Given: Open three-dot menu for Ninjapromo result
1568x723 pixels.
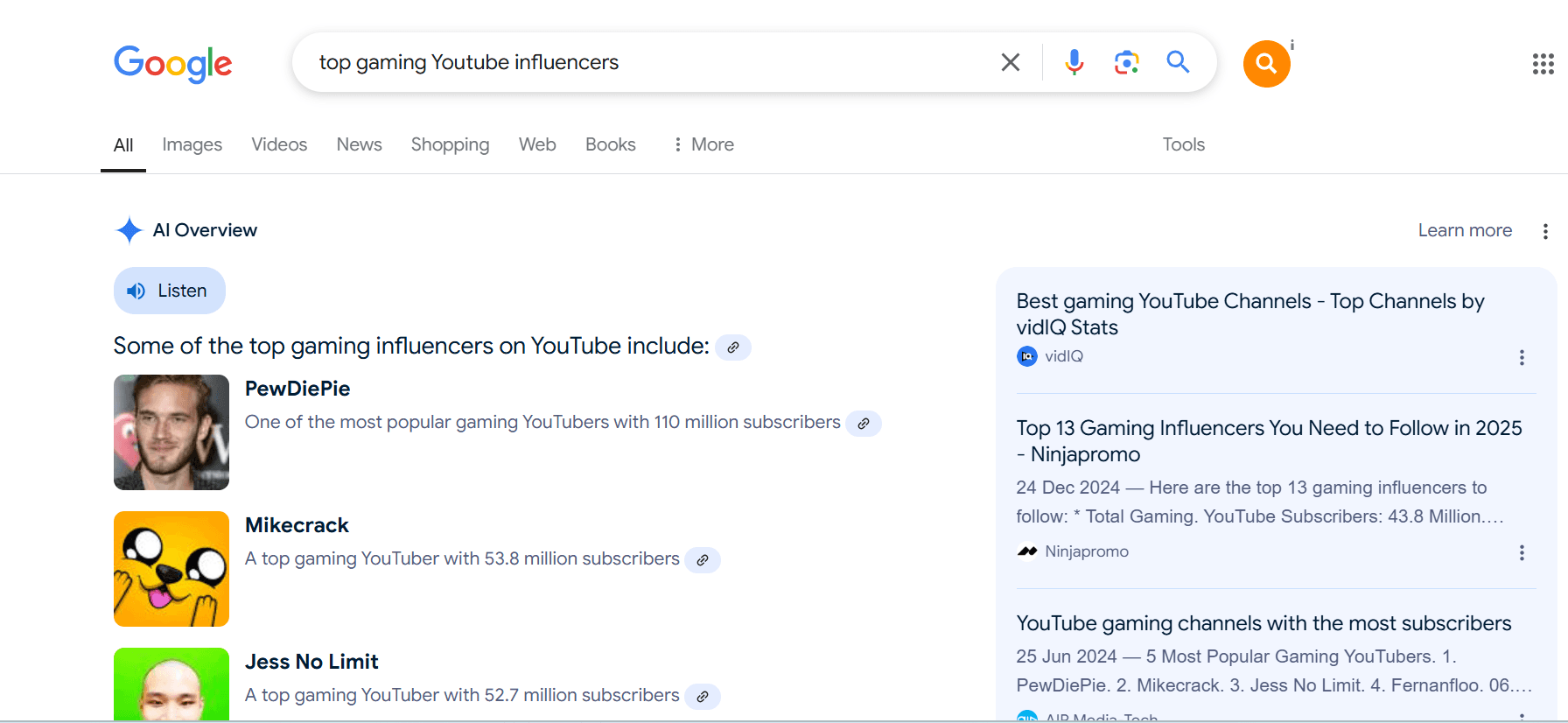Looking at the screenshot, I should (1522, 552).
